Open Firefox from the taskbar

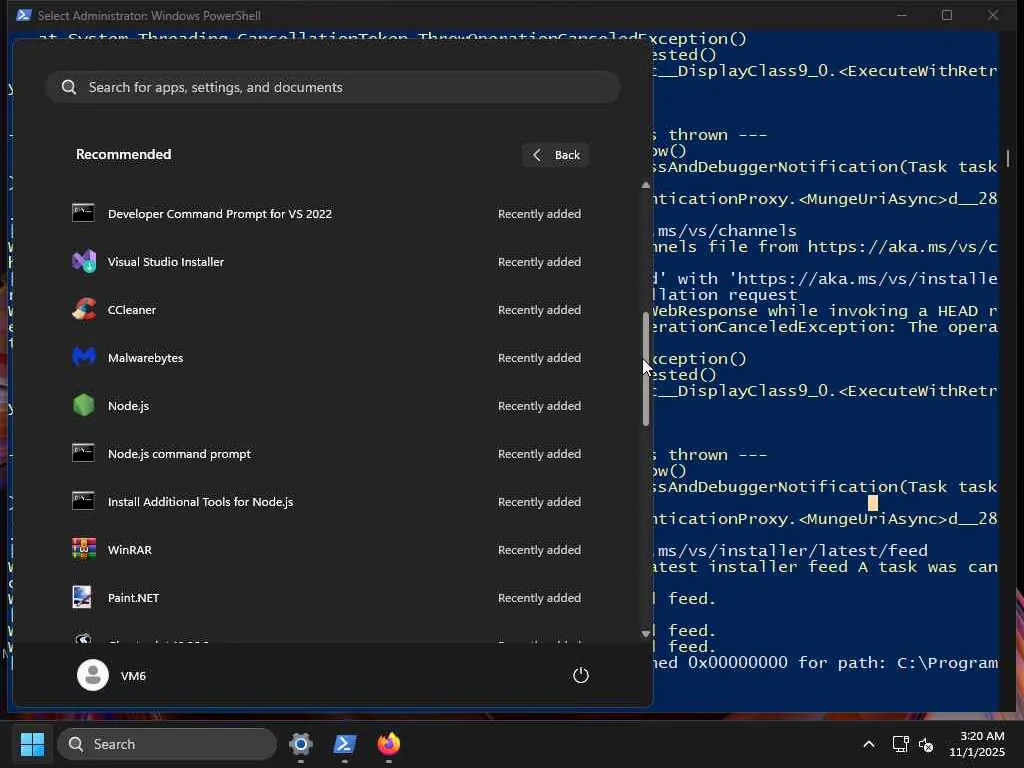[389, 744]
